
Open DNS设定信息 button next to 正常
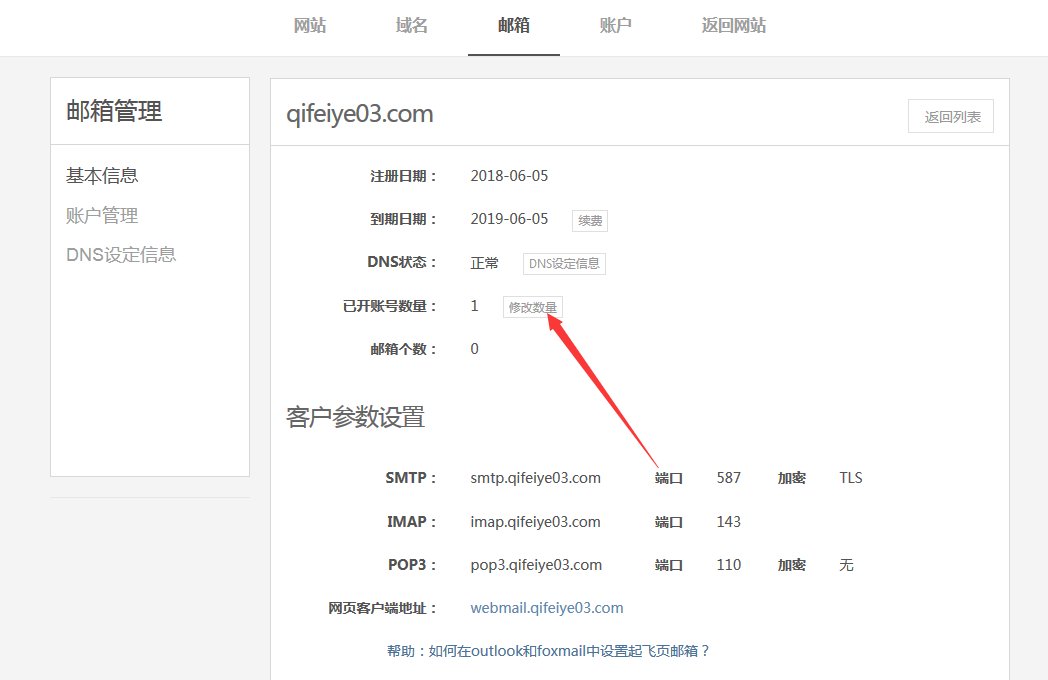pyautogui.click(x=564, y=263)
